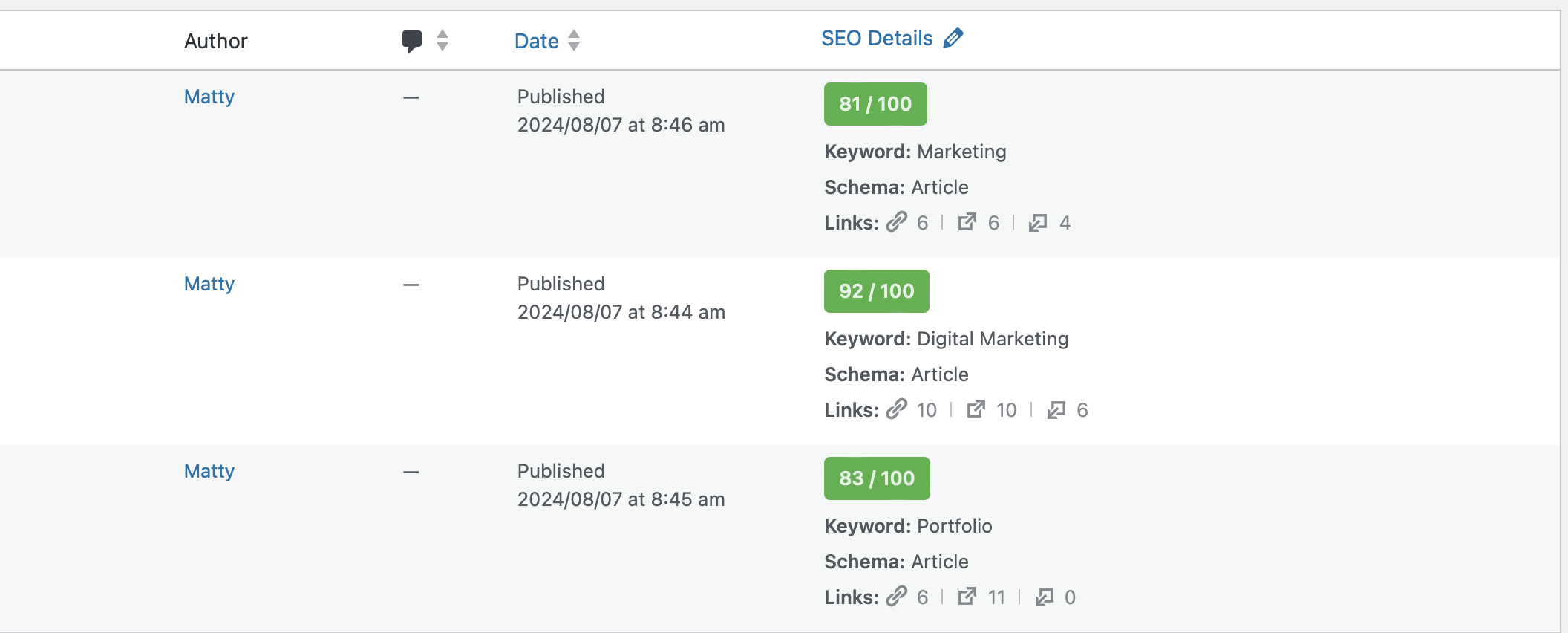Click incoming links icon in Portfolio row
This screenshot has height=633, width=1568.
(x=1045, y=597)
